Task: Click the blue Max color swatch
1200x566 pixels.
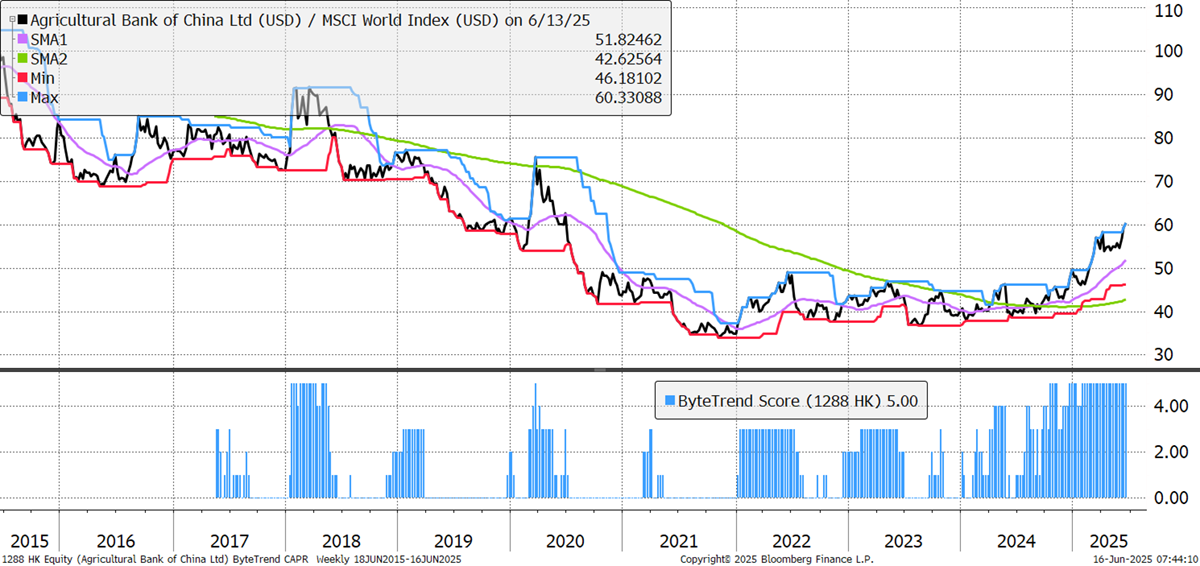Action: click(x=23, y=98)
